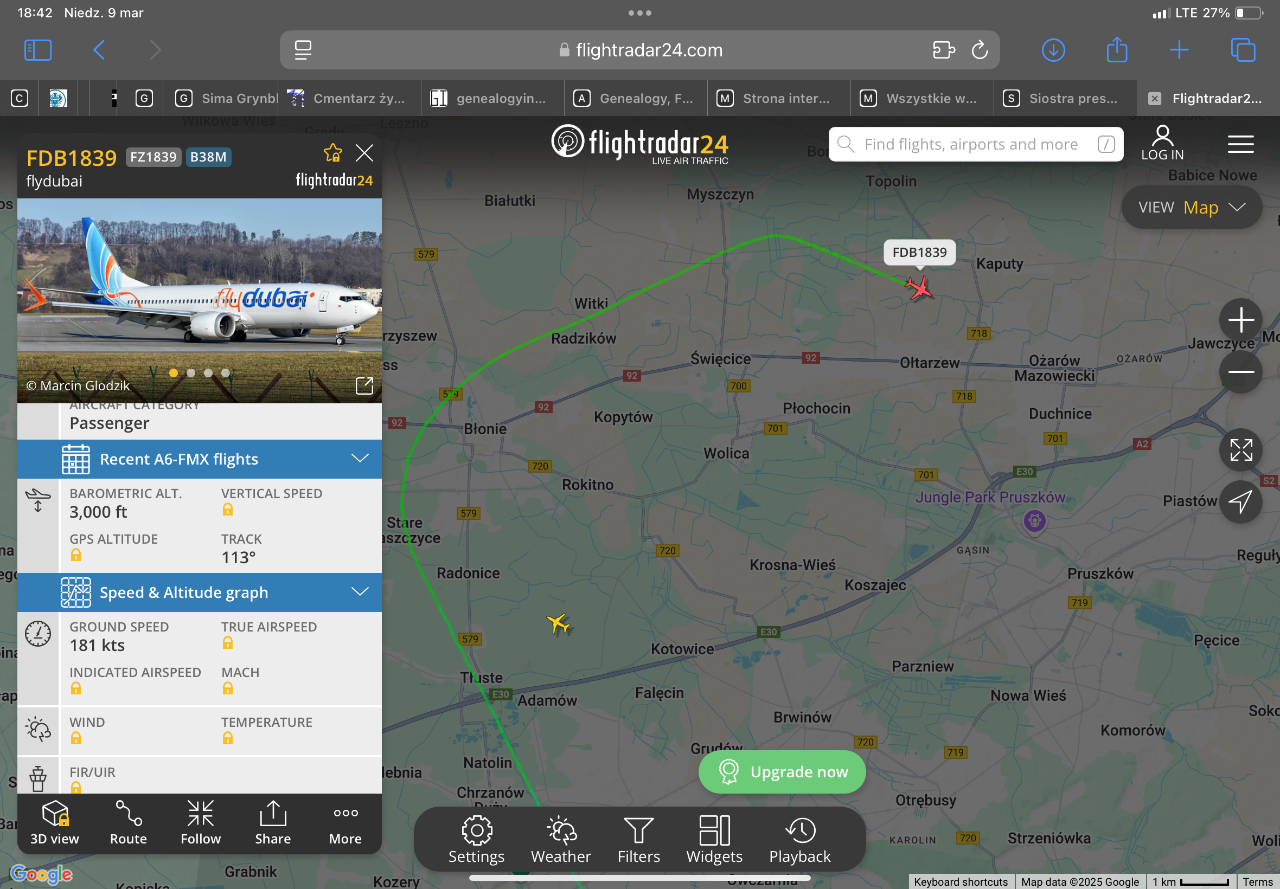Viewport: 1280px width, 889px height.
Task: Click the Upgrade now button
Action: 782,772
